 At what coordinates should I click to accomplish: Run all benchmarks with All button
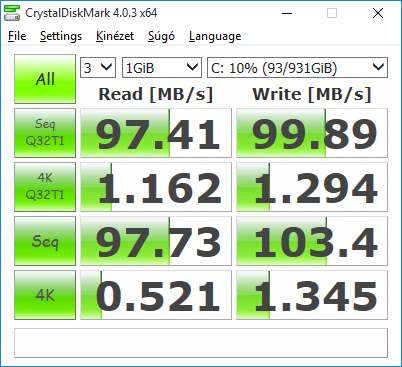pyautogui.click(x=45, y=79)
